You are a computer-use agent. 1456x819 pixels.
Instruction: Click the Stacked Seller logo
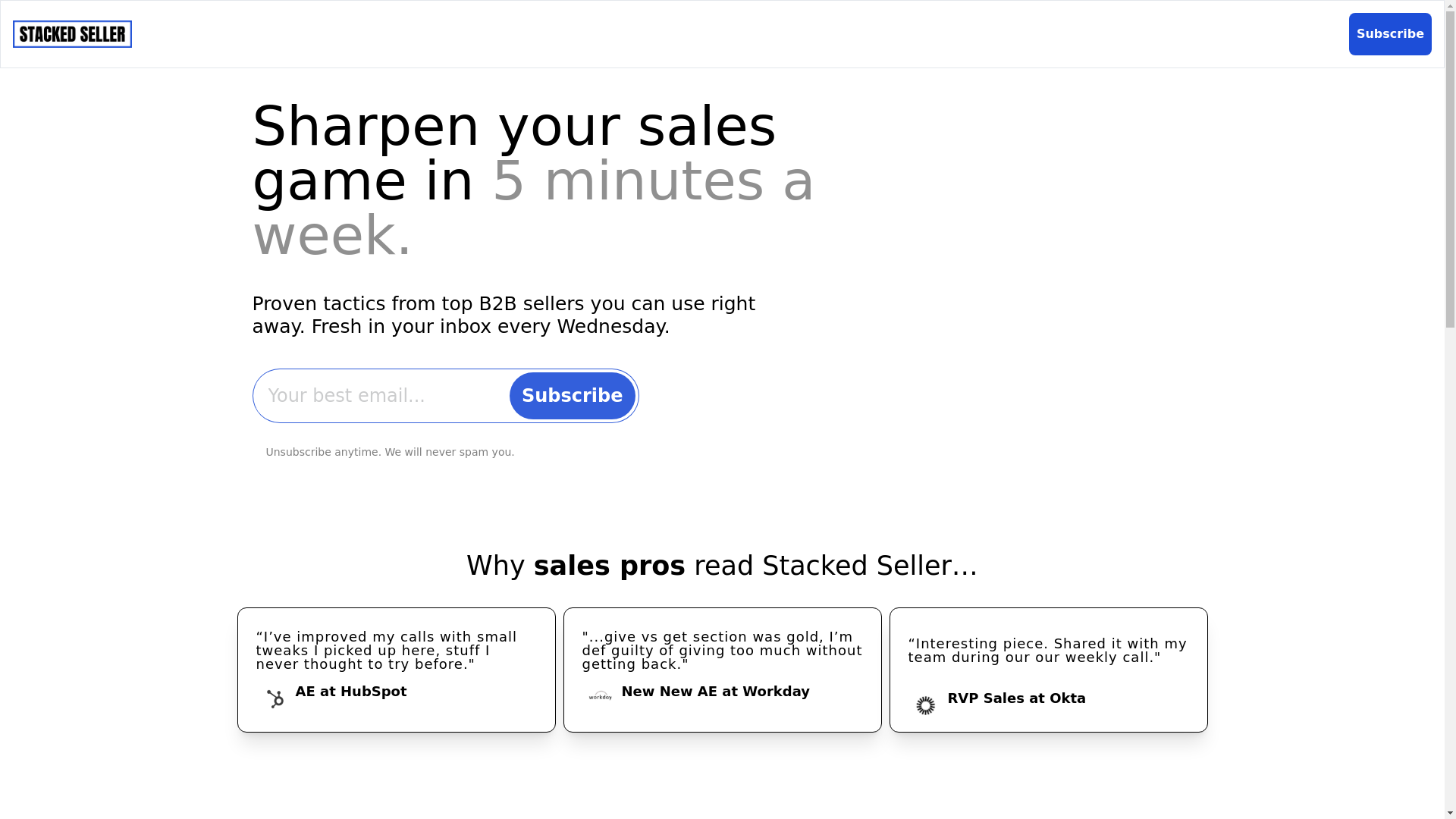tap(72, 34)
